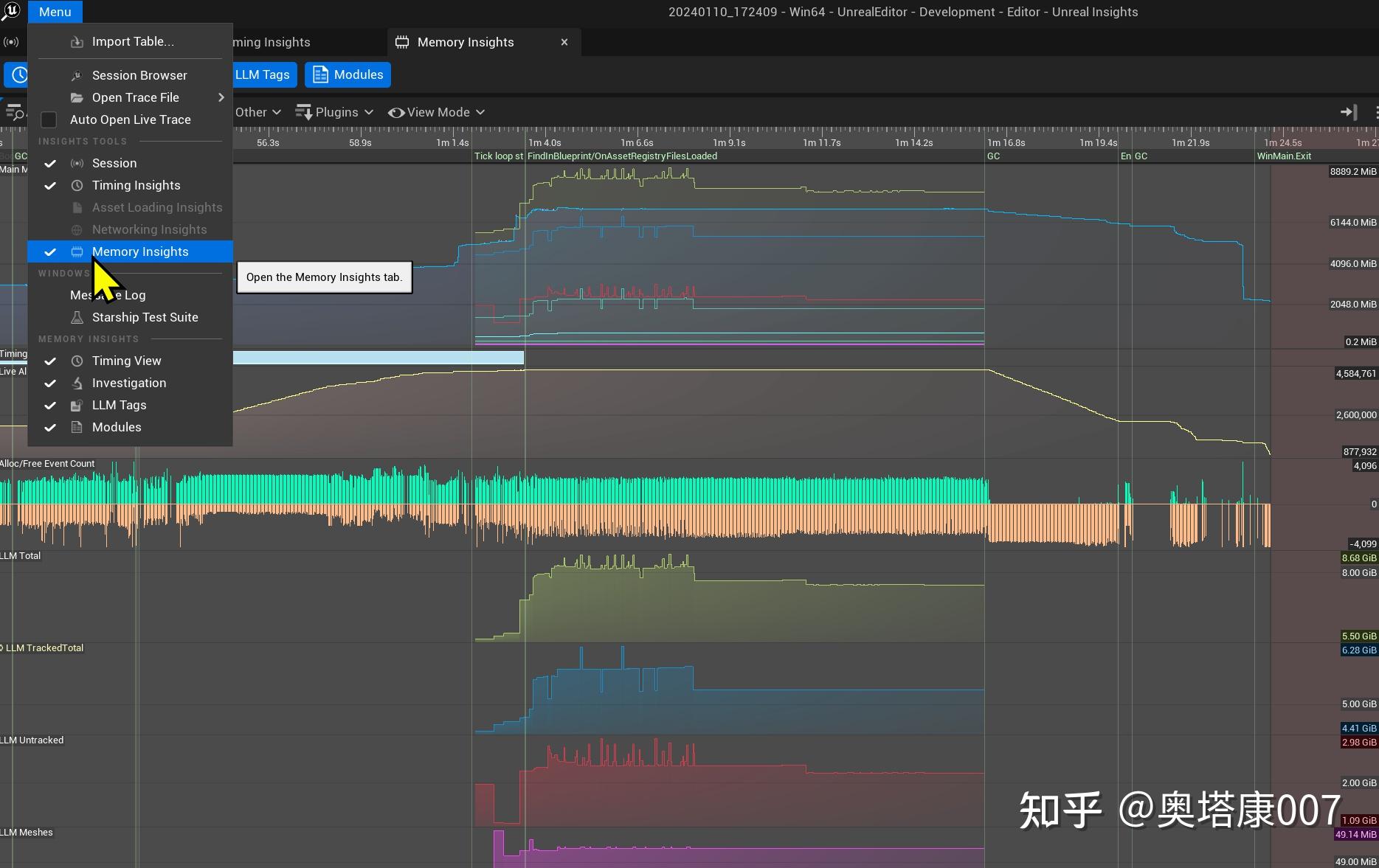The width and height of the screenshot is (1379, 868).
Task: Click the jump-to-end arrow icon on timeline toolbar
Action: (x=1349, y=112)
